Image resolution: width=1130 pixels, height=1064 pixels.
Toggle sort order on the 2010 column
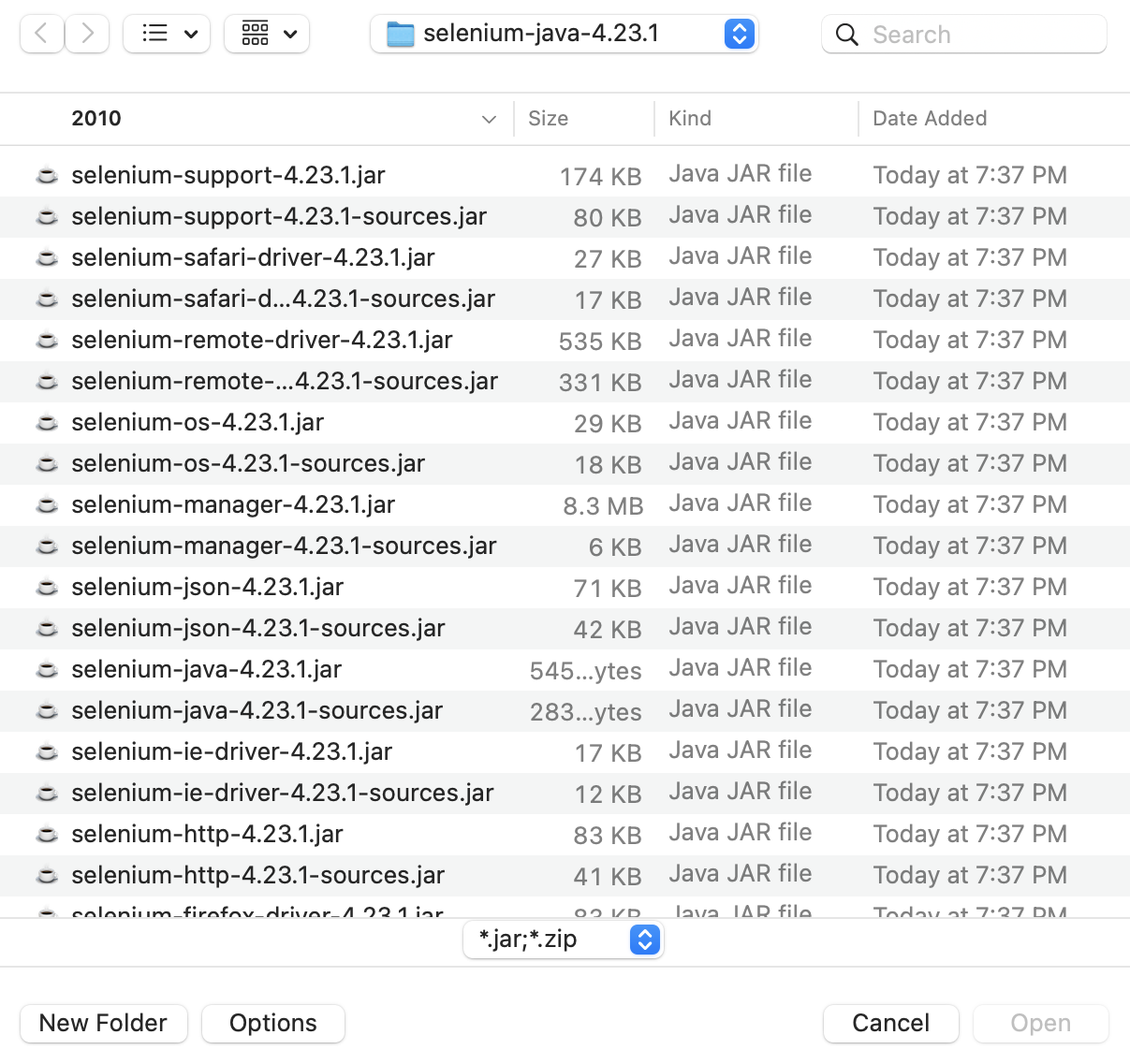point(95,119)
